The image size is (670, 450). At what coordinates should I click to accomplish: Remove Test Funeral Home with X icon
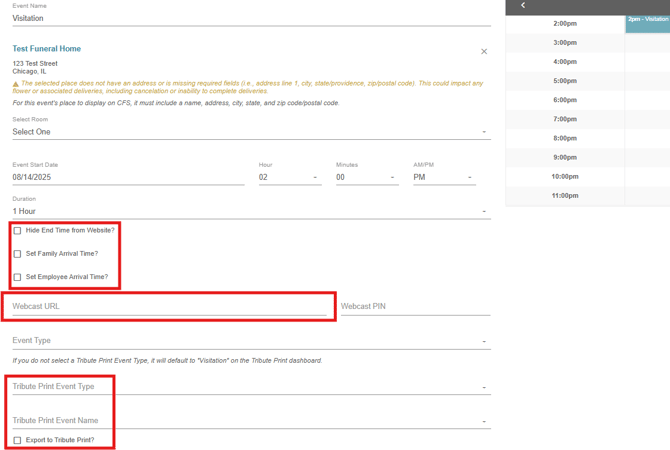(484, 51)
